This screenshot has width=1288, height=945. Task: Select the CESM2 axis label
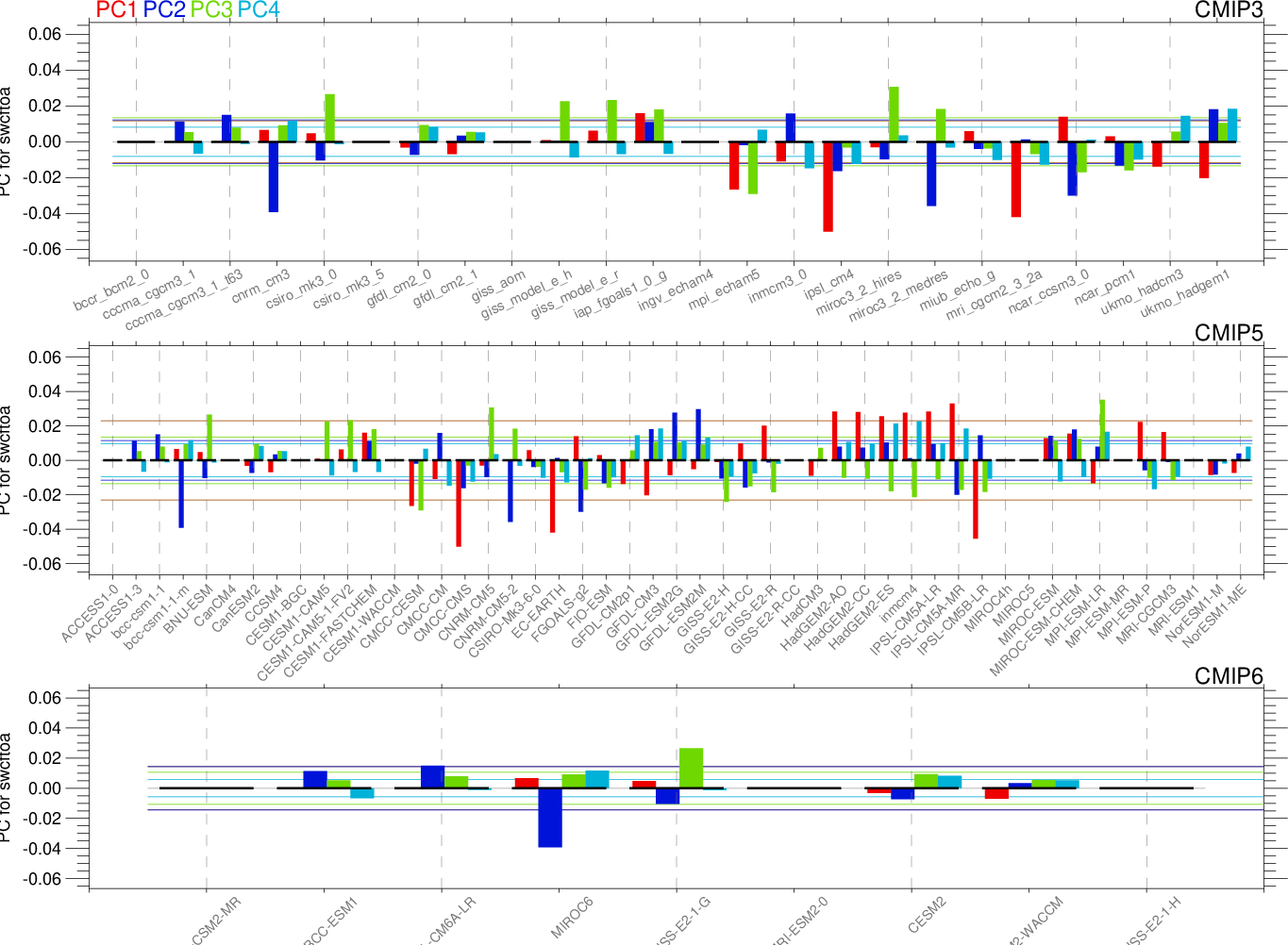[926, 916]
